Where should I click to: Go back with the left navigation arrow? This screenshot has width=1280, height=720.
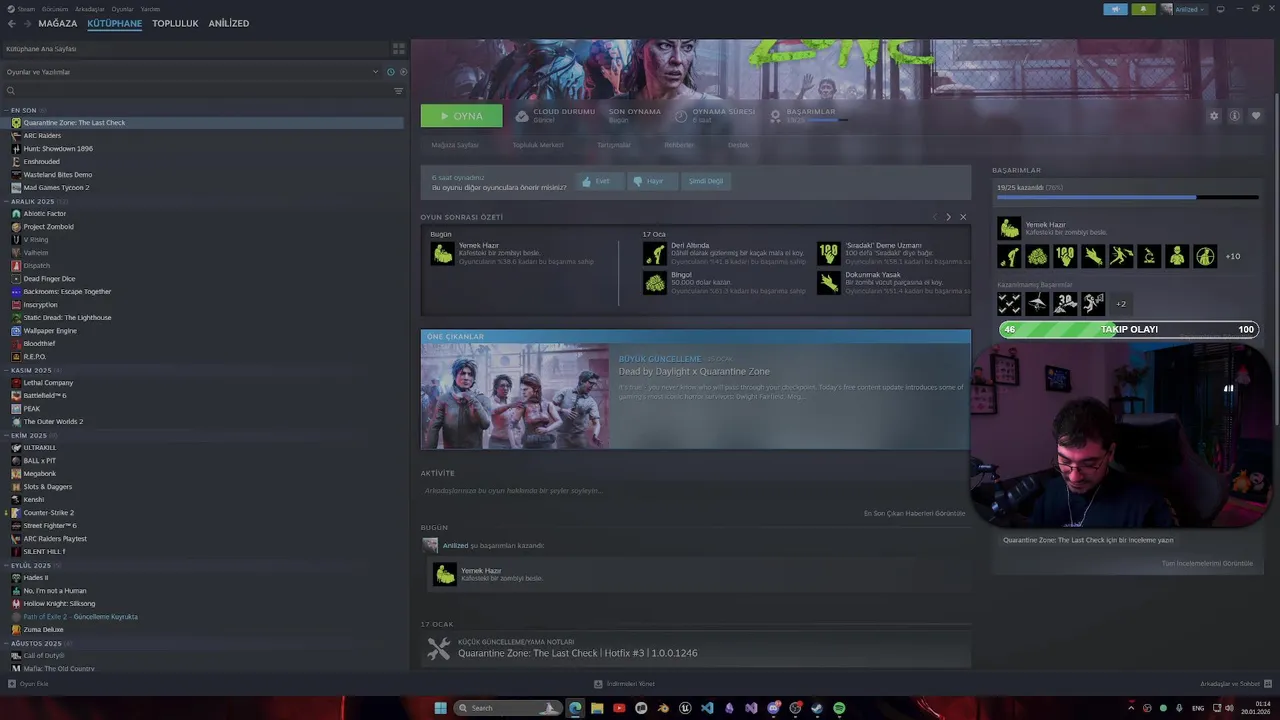pos(12,23)
